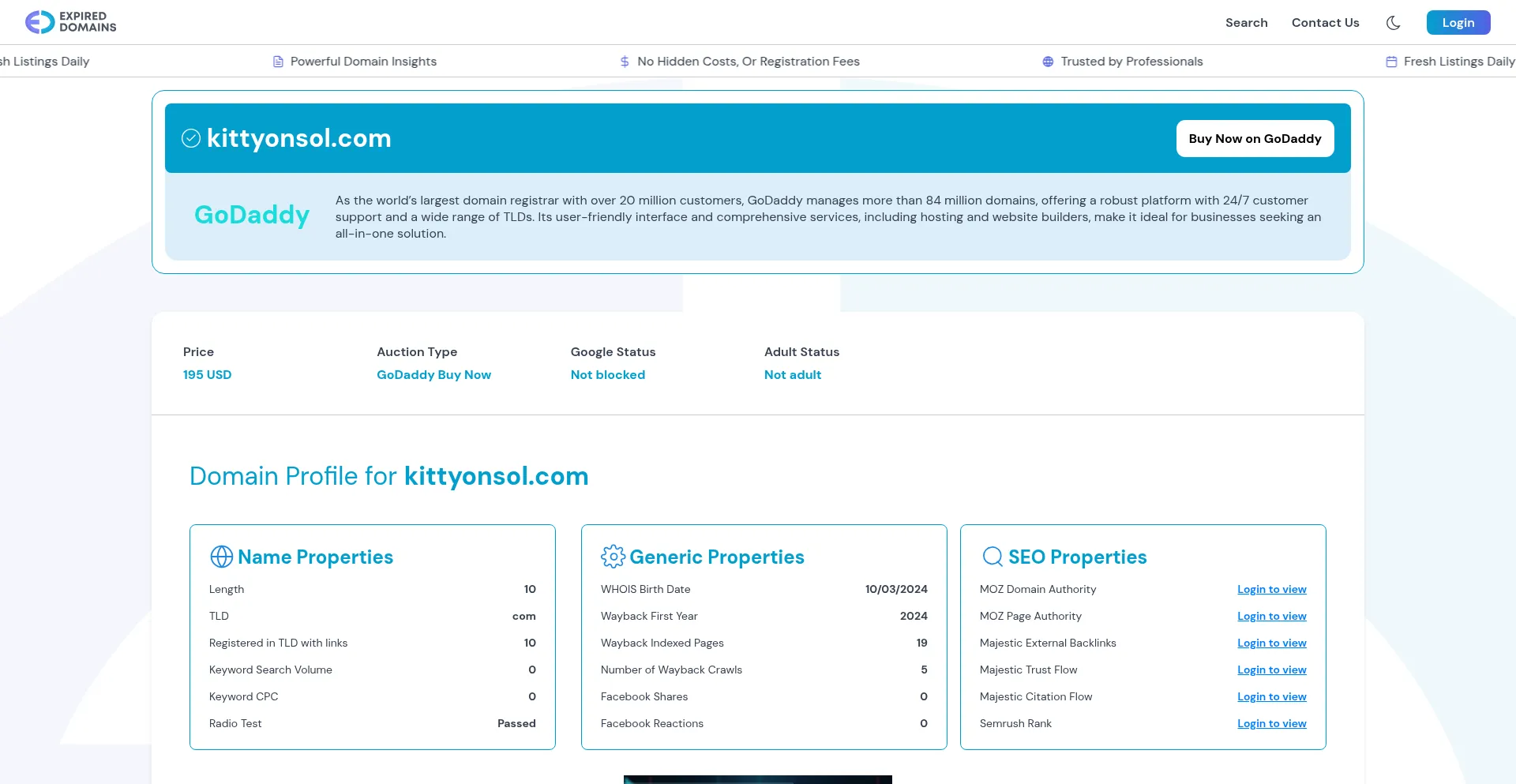Viewport: 1516px width, 784px height.
Task: Click the Expired Domains logo
Action: (x=69, y=22)
